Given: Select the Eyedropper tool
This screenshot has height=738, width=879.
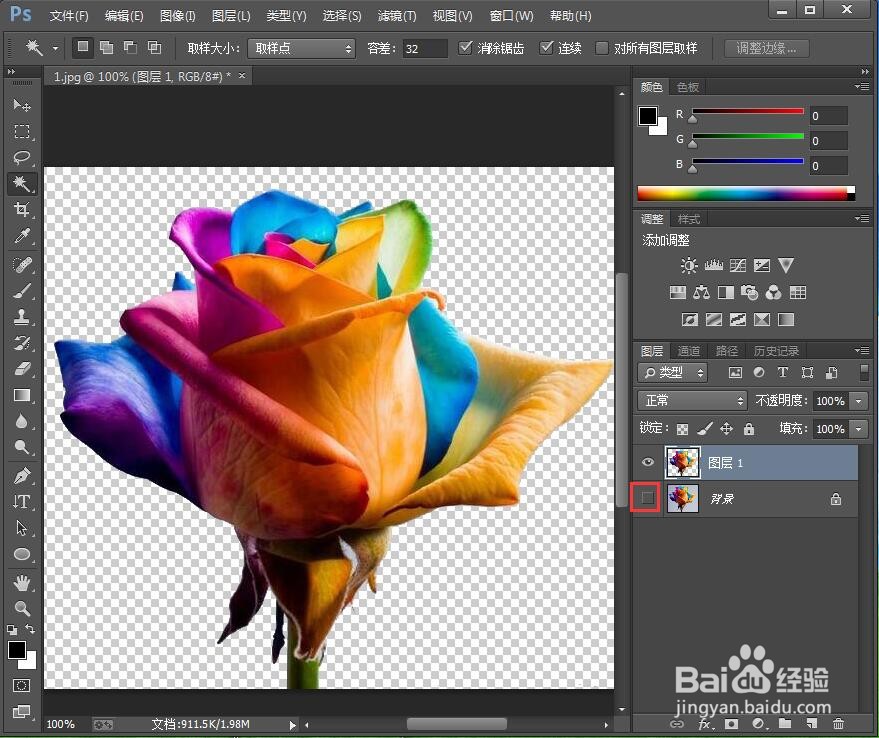Looking at the screenshot, I should (22, 236).
